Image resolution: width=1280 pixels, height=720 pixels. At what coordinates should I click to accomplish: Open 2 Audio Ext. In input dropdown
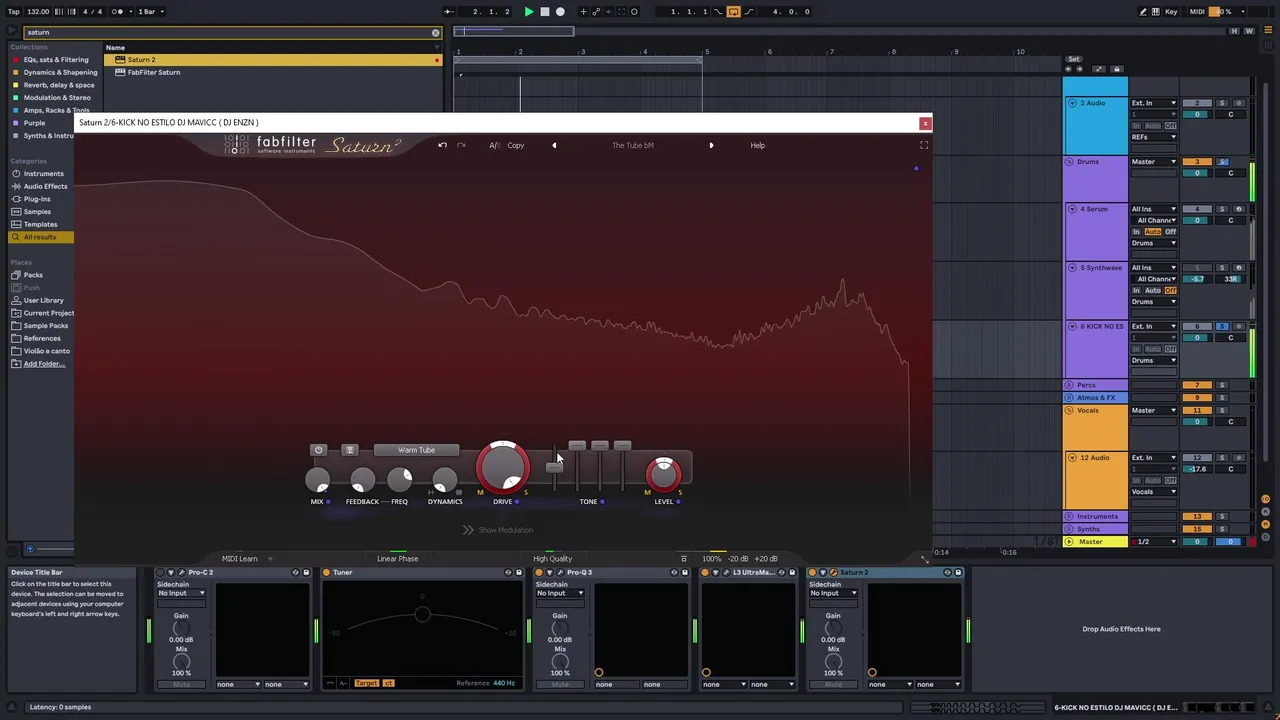click(x=1154, y=103)
